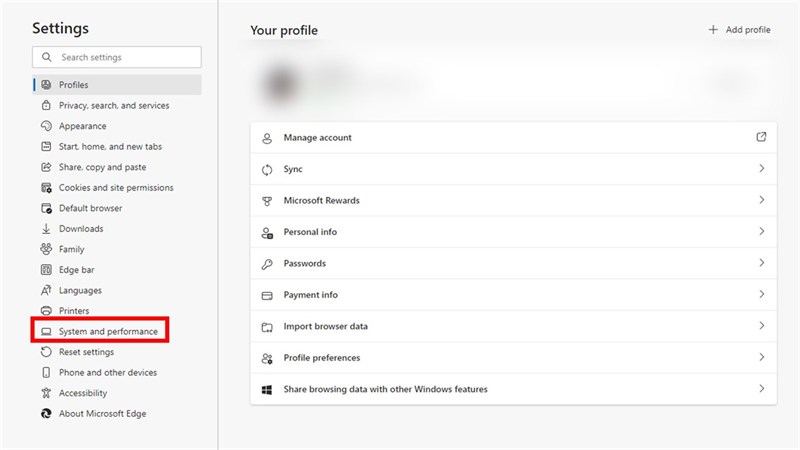Click the Your profile heading
This screenshot has height=450, width=800.
click(x=284, y=31)
